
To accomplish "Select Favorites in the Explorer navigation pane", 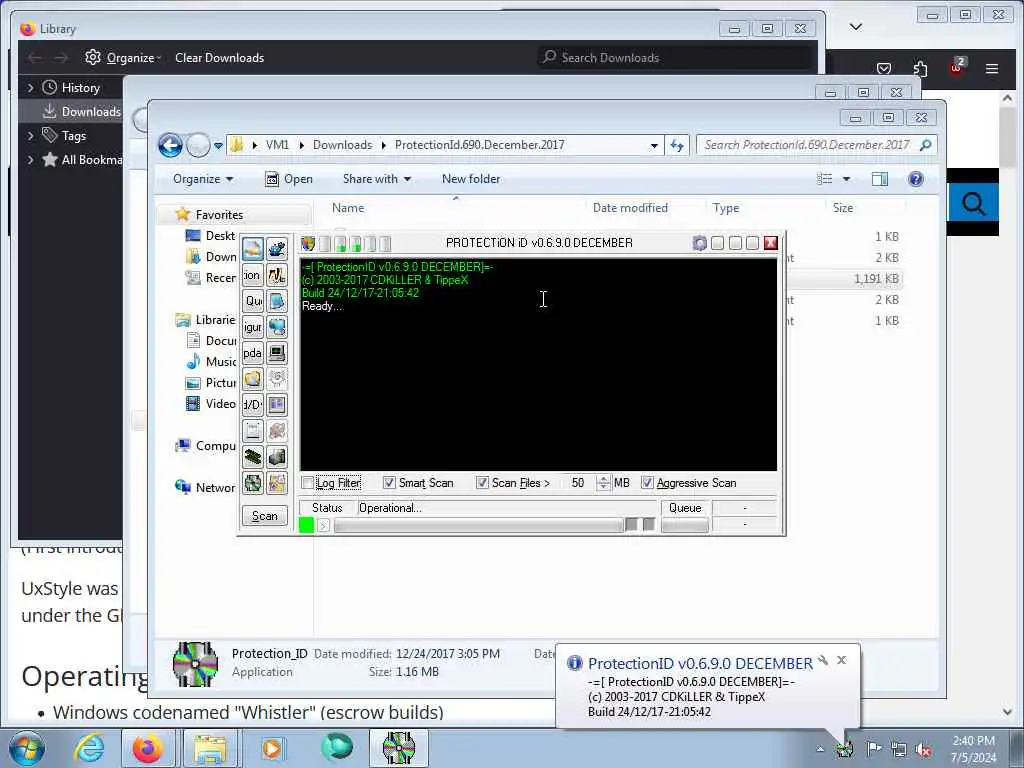I will click(219, 215).
